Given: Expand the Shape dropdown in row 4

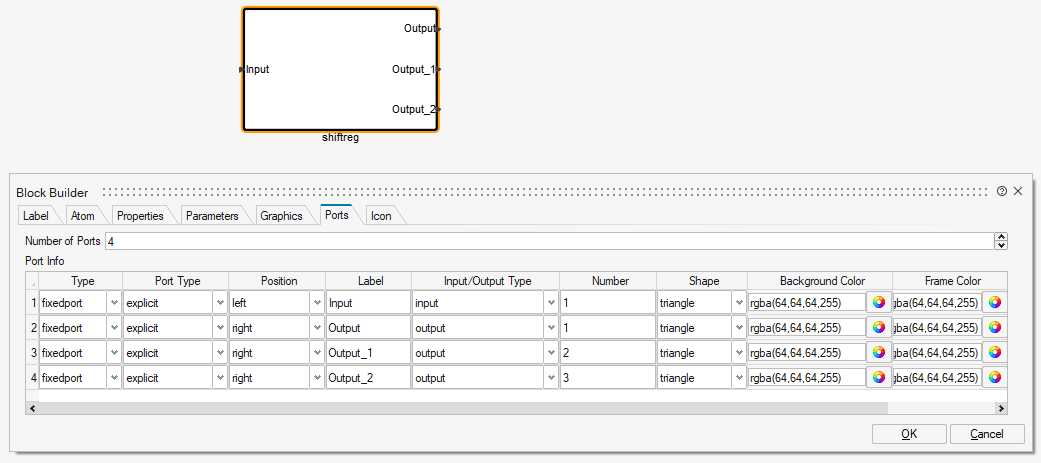Looking at the screenshot, I should point(738,378).
